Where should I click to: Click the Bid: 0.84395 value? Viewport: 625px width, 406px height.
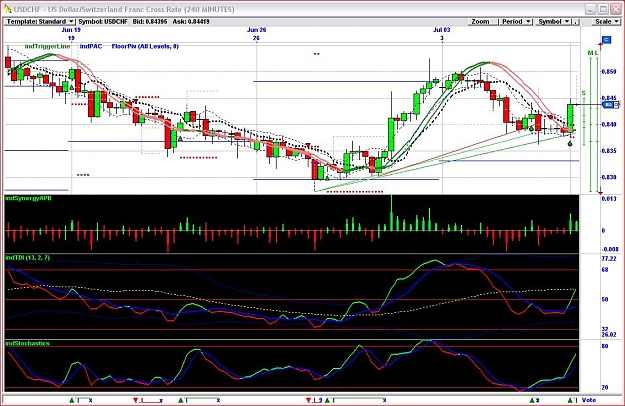coord(150,22)
